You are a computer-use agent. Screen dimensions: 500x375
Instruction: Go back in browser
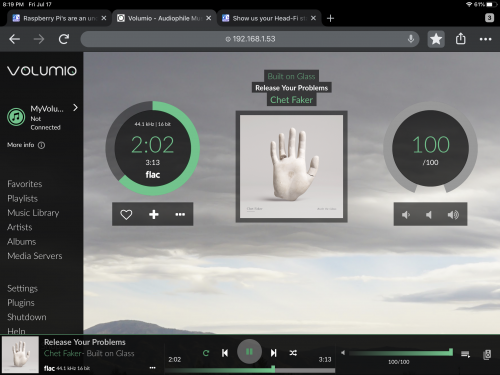click(15, 39)
